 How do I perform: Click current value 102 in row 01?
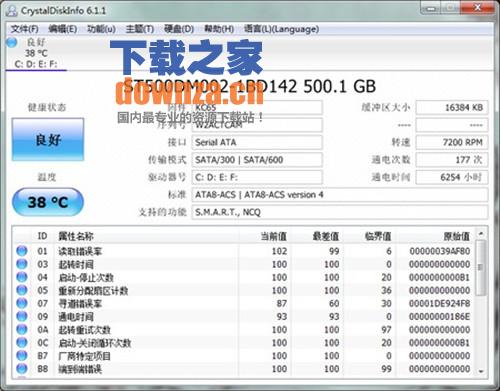[x=279, y=251]
